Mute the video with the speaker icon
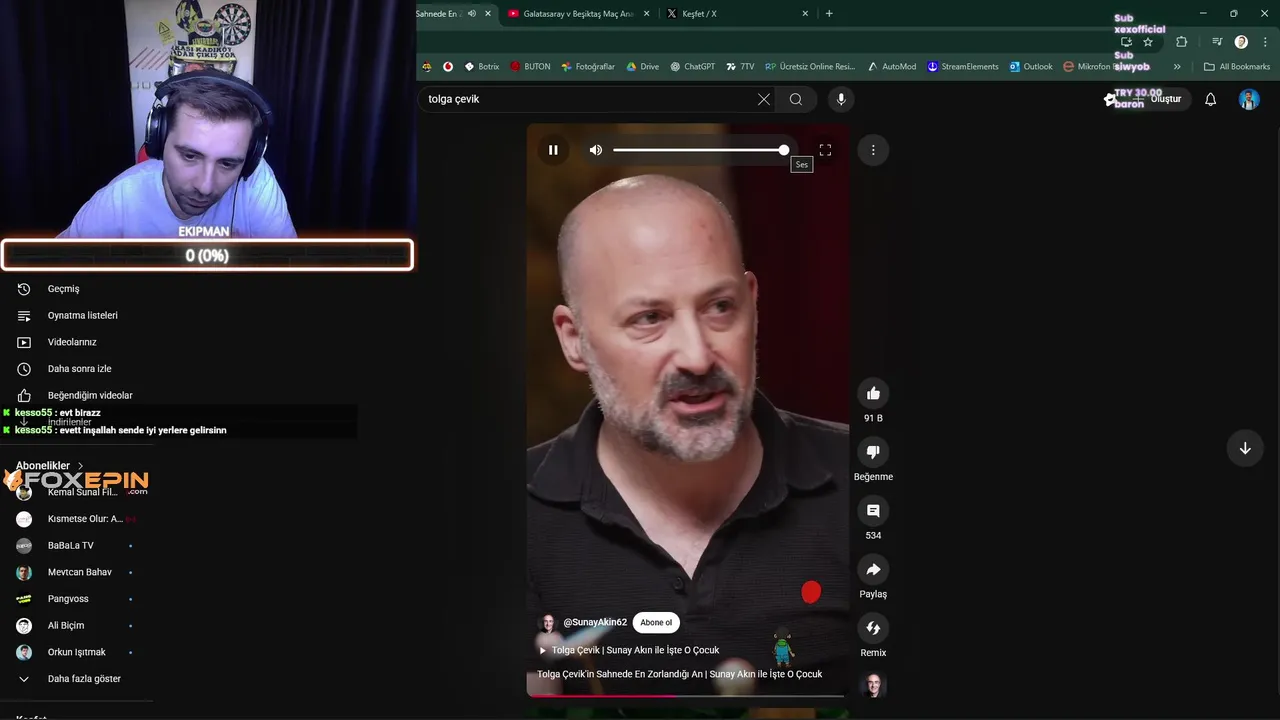This screenshot has height=720, width=1280. [x=596, y=150]
